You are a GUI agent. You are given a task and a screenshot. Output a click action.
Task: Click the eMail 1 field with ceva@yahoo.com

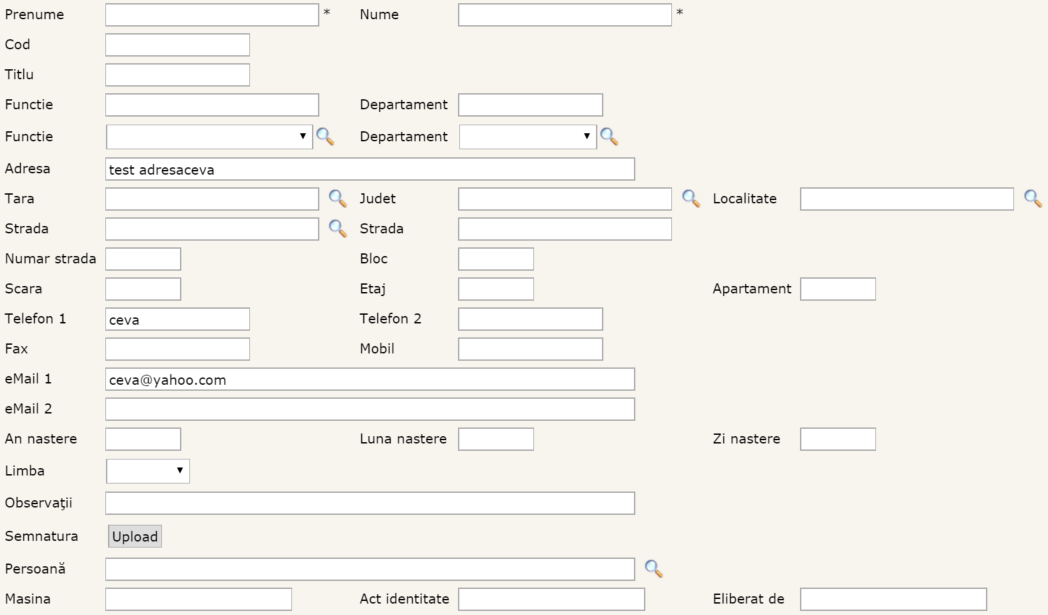coord(370,379)
